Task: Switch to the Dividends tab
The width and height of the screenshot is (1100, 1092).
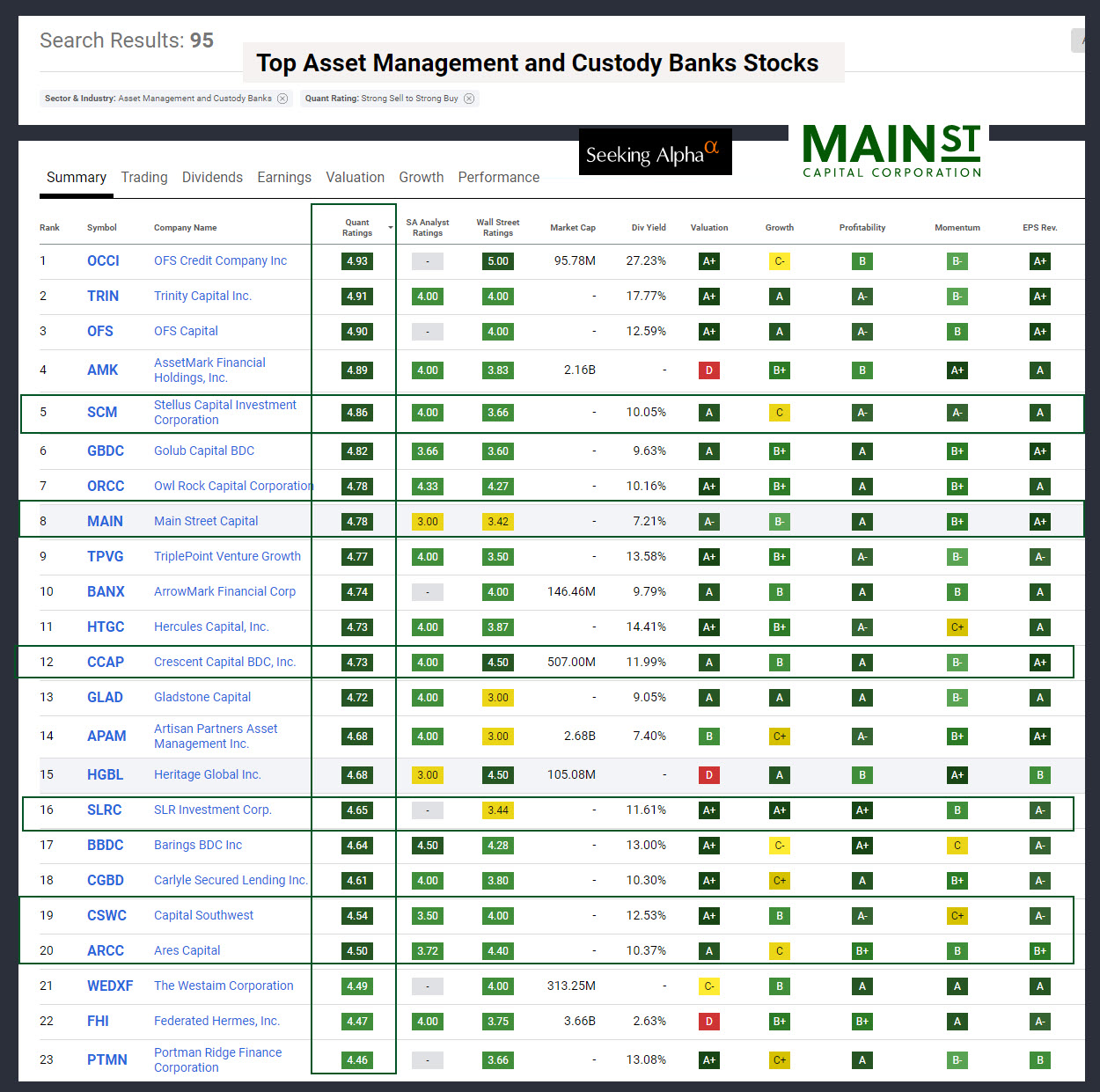Action: [212, 177]
